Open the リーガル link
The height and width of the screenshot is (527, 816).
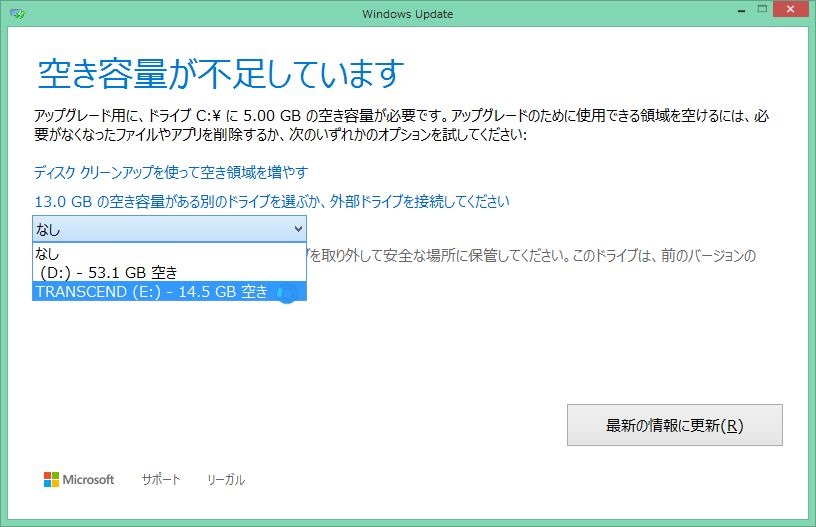coord(226,479)
